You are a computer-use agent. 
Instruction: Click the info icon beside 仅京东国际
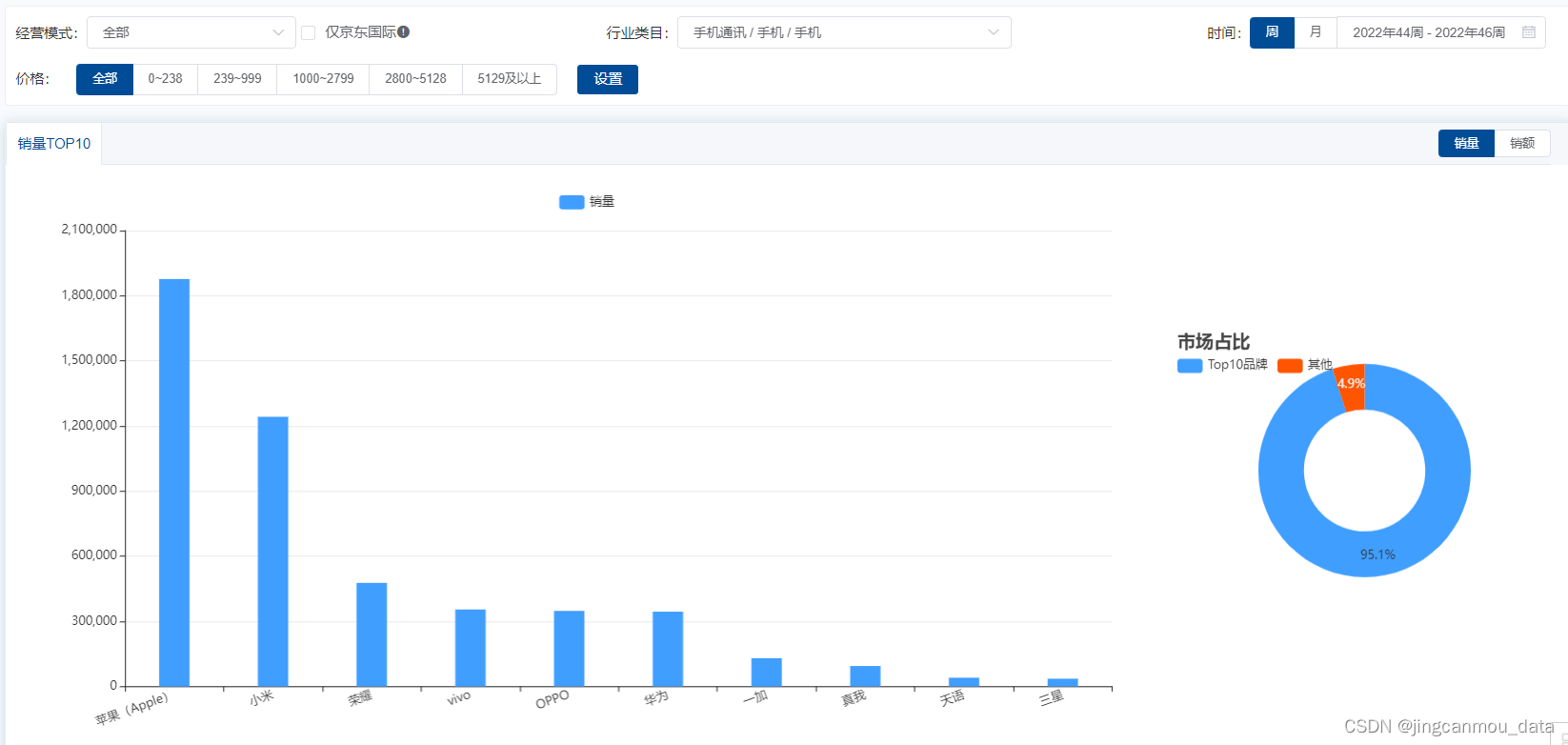tap(404, 32)
